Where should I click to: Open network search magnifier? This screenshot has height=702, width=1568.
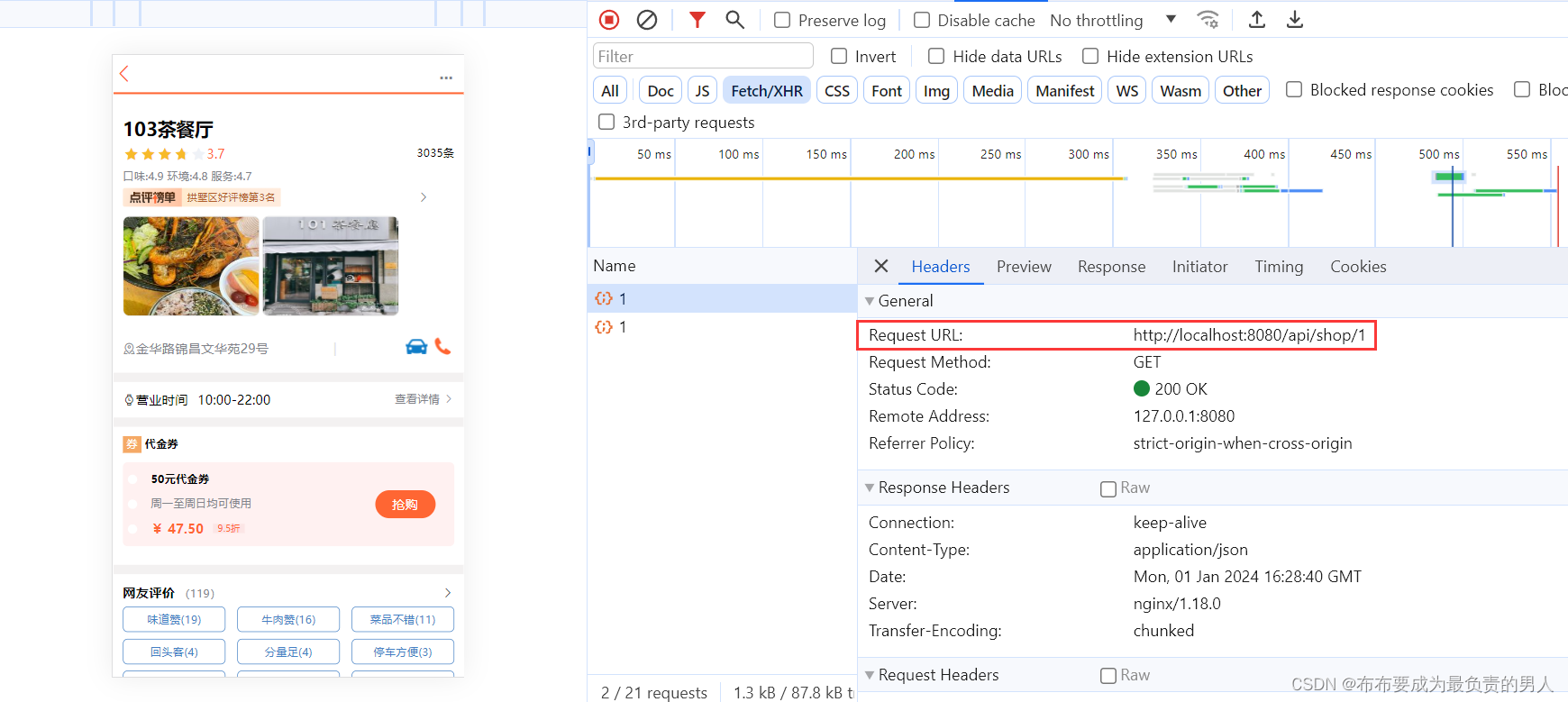click(735, 20)
